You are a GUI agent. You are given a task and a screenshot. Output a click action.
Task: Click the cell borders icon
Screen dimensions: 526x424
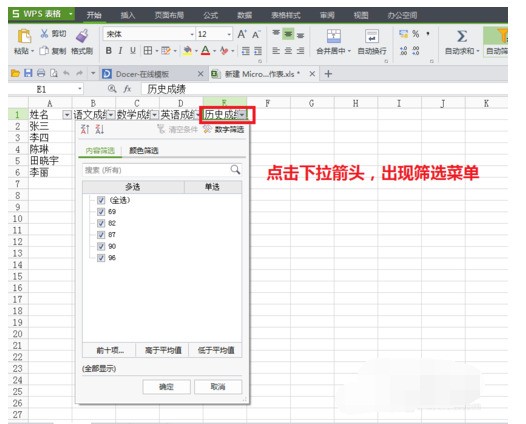pos(148,51)
